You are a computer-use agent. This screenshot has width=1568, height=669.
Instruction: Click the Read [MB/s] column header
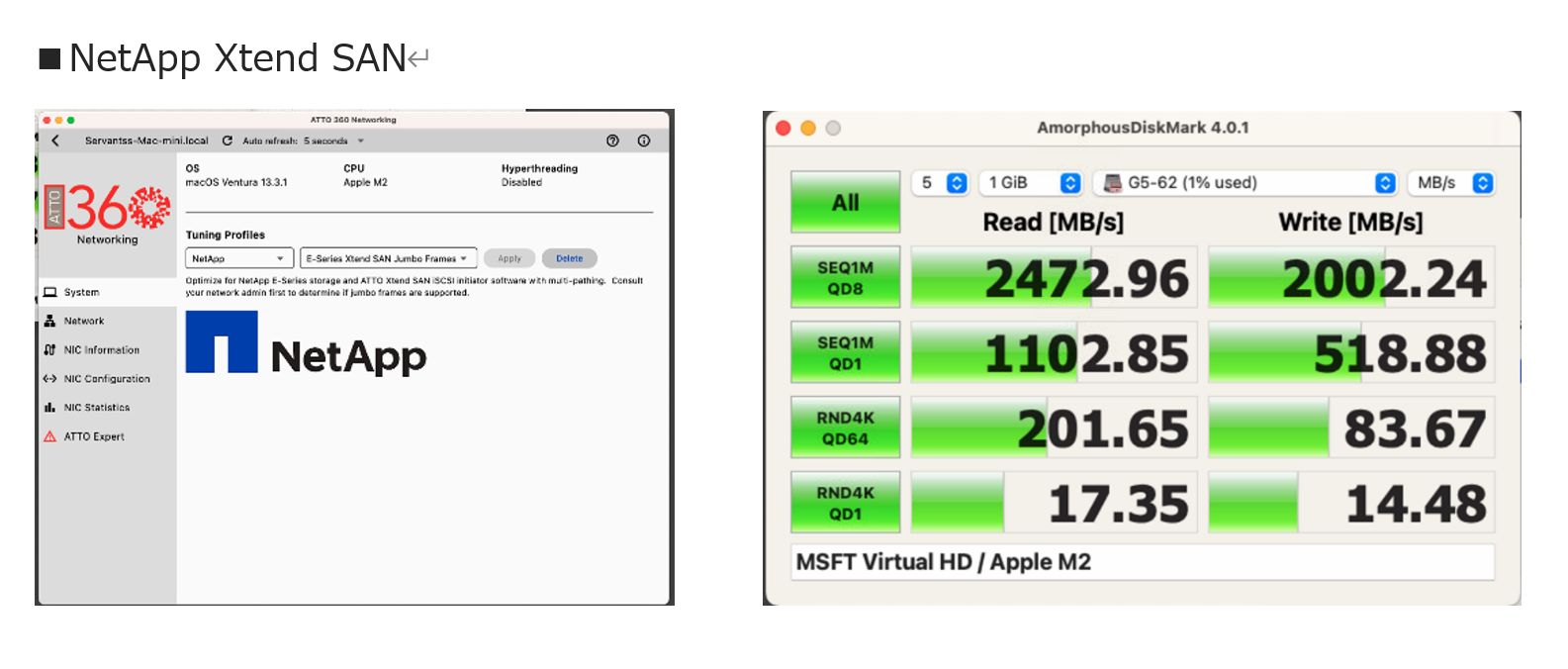tap(1053, 223)
